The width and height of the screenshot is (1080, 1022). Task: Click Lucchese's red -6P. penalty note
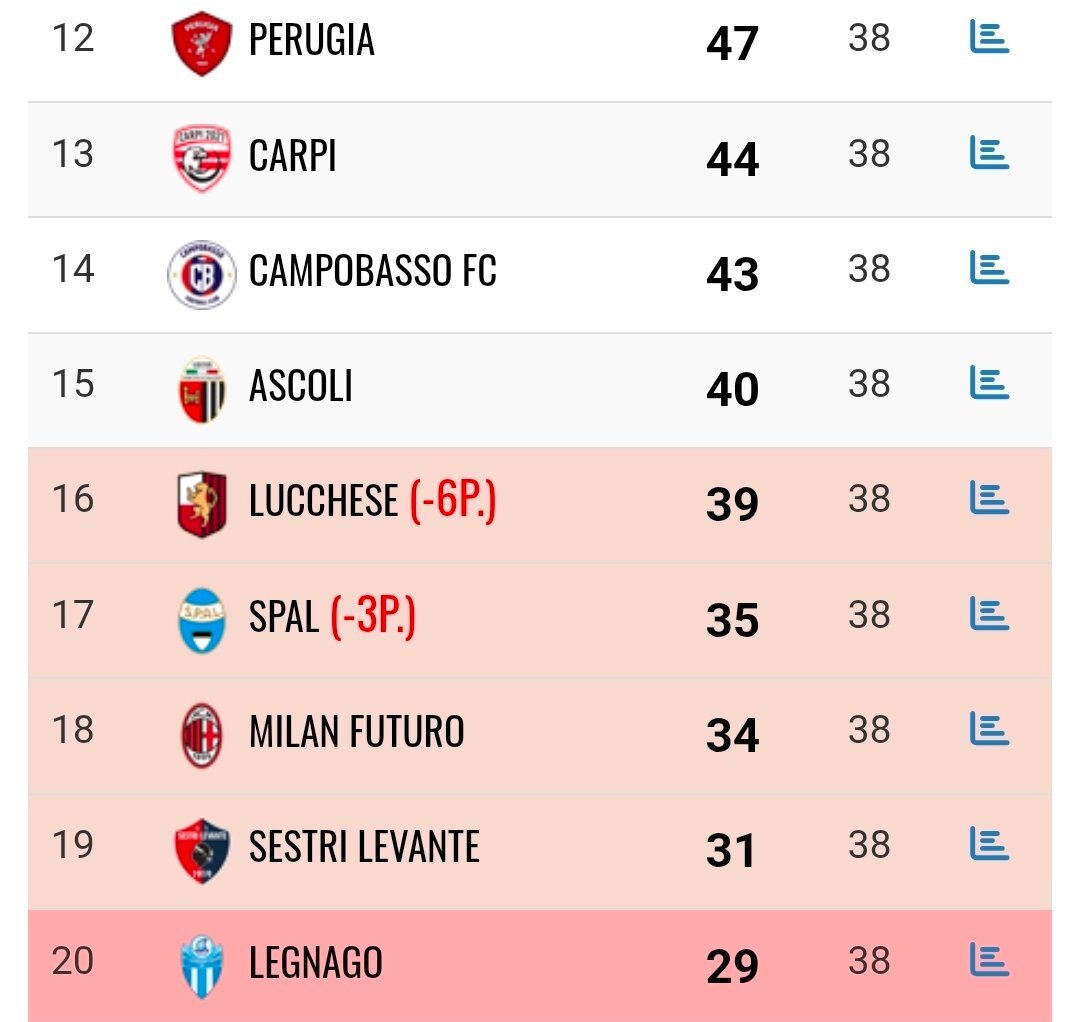453,502
